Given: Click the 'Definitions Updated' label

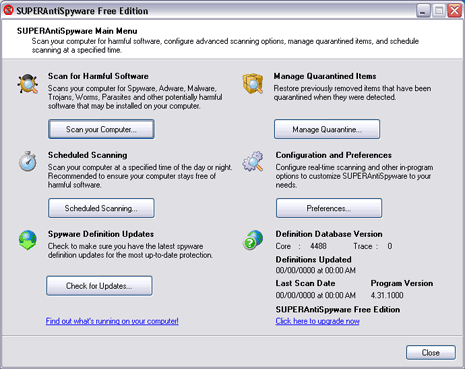Looking at the screenshot, I should 313,260.
